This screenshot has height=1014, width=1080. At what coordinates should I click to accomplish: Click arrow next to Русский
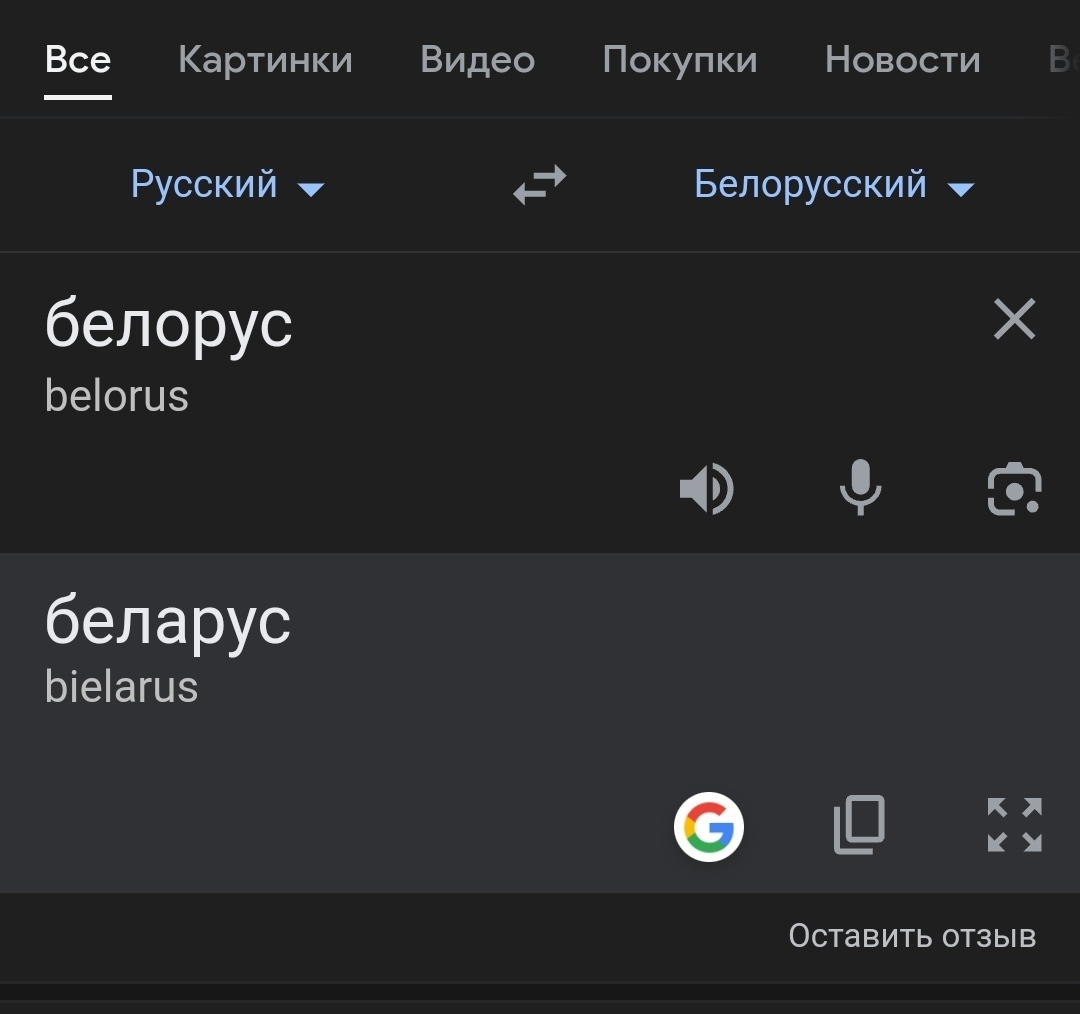pyautogui.click(x=312, y=189)
